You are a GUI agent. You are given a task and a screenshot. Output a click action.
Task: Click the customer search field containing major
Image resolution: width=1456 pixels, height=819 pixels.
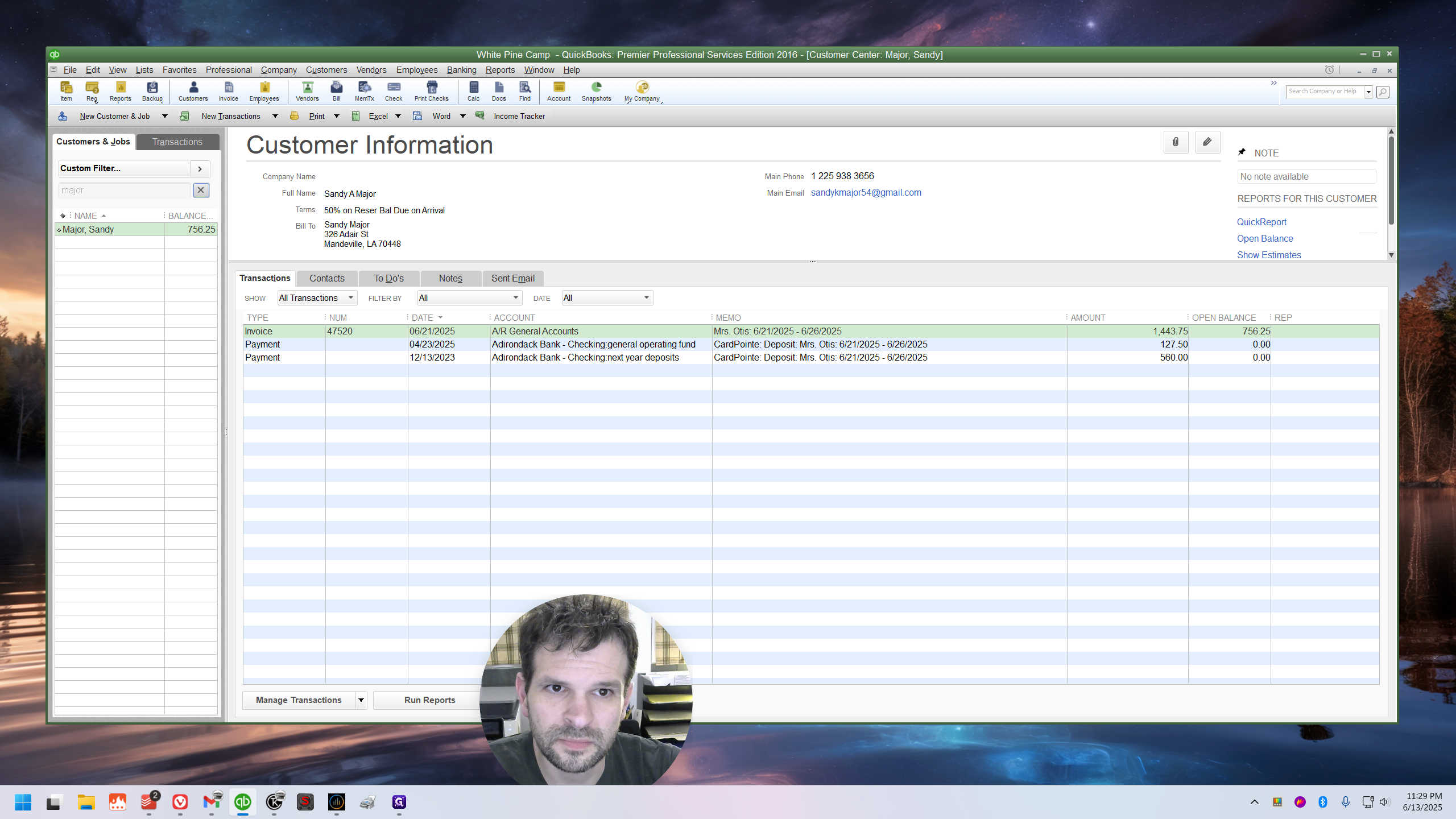pyautogui.click(x=124, y=190)
